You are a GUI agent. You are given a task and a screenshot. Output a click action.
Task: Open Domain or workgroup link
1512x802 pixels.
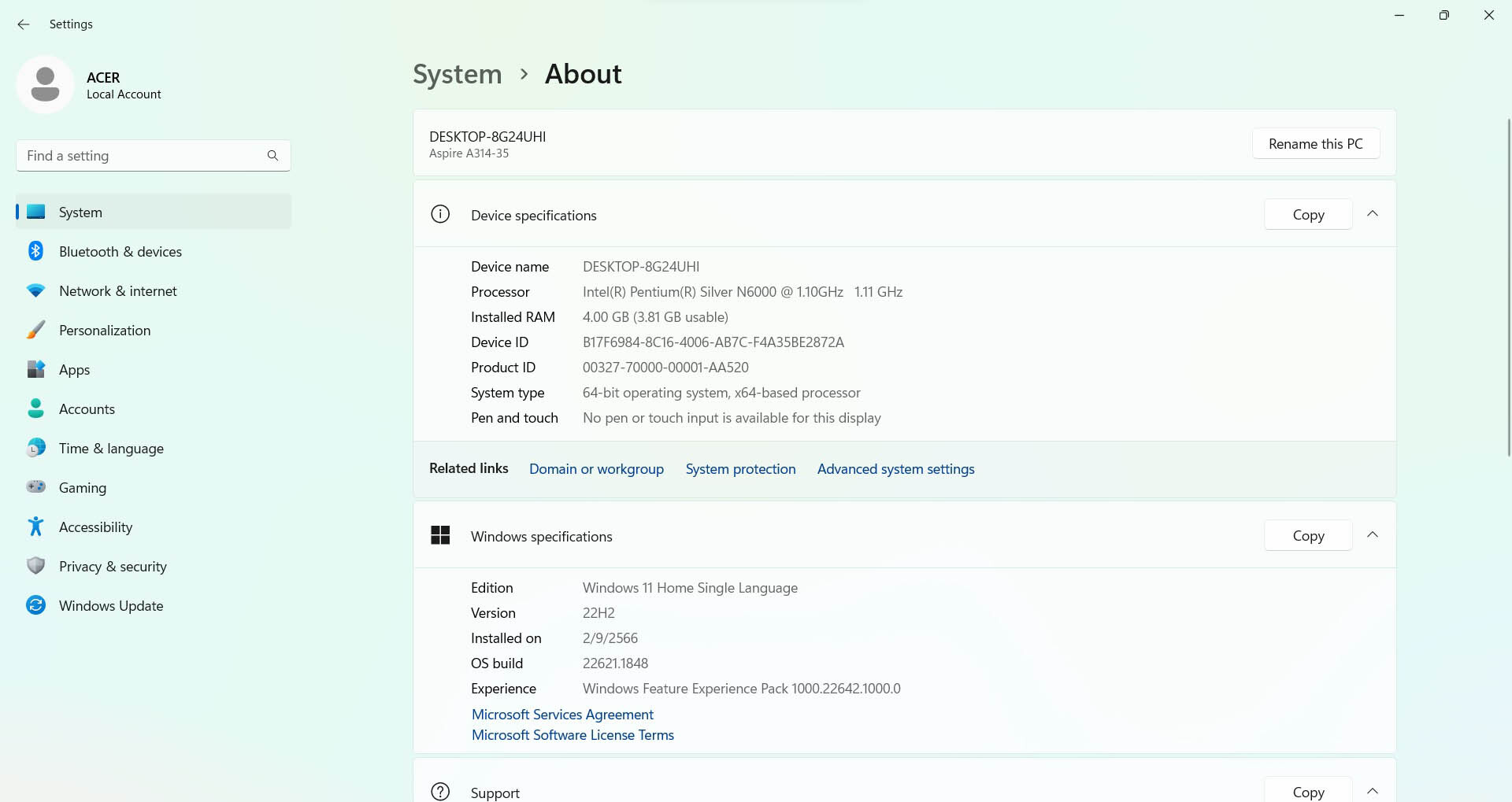596,468
